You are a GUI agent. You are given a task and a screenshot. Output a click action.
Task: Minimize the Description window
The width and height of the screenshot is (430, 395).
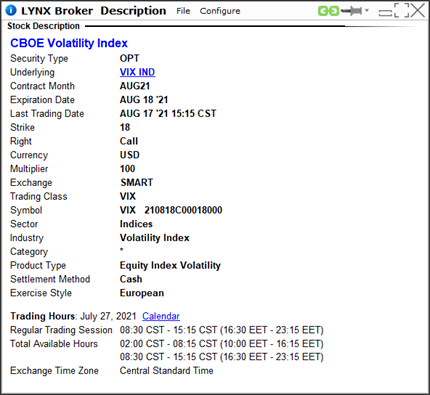tap(385, 13)
